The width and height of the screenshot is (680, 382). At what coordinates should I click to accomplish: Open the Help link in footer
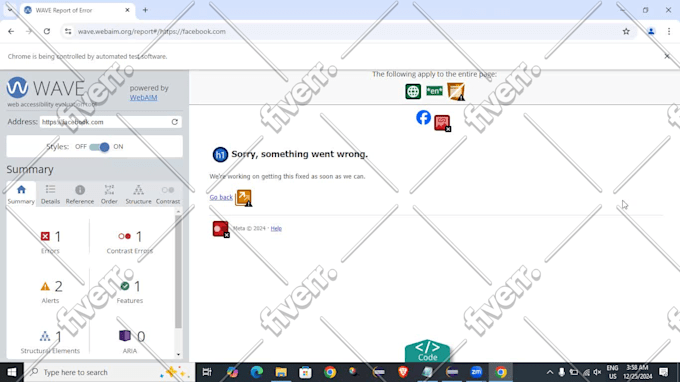pyautogui.click(x=276, y=229)
